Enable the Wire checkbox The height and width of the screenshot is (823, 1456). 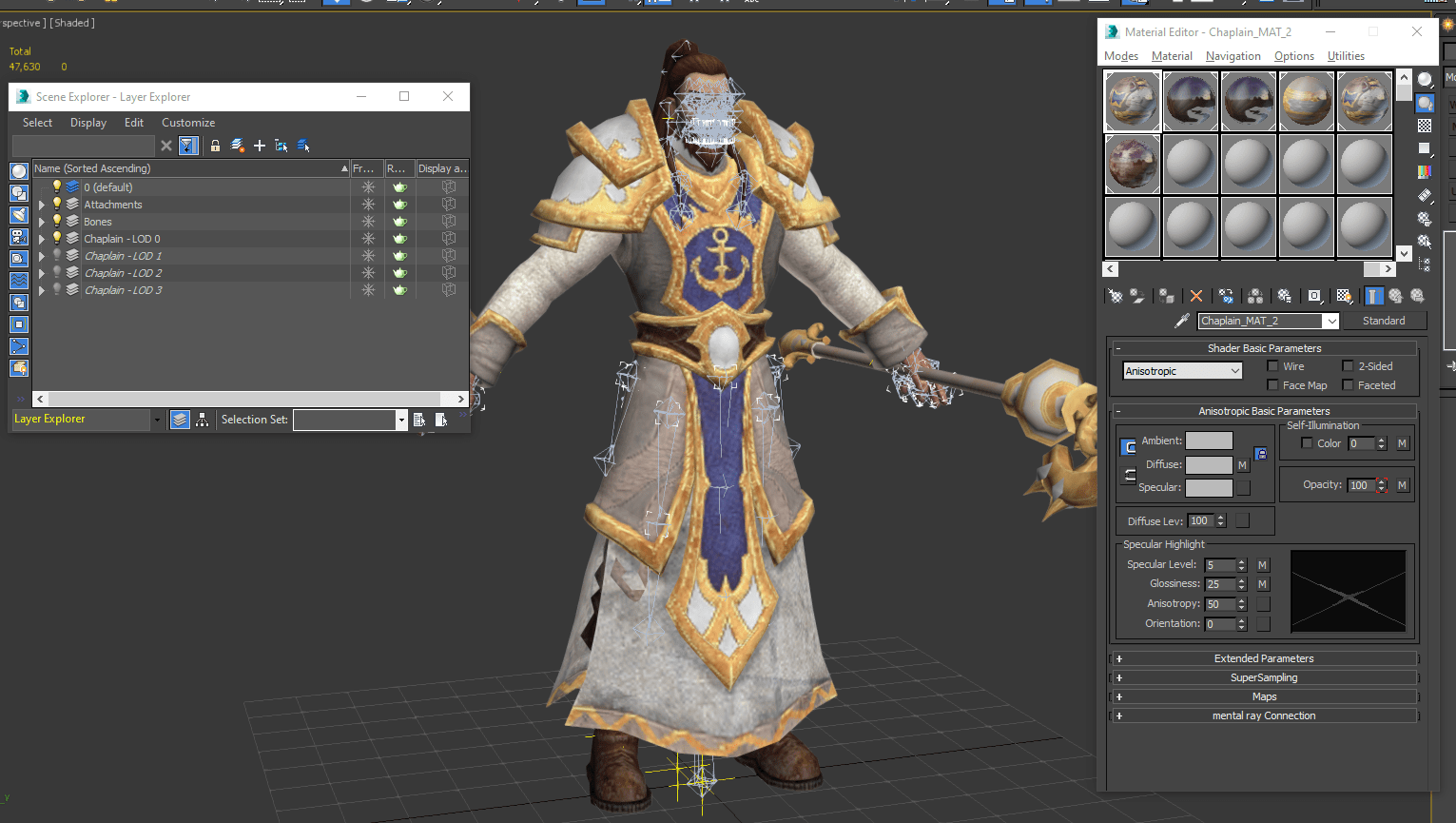pos(1273,366)
